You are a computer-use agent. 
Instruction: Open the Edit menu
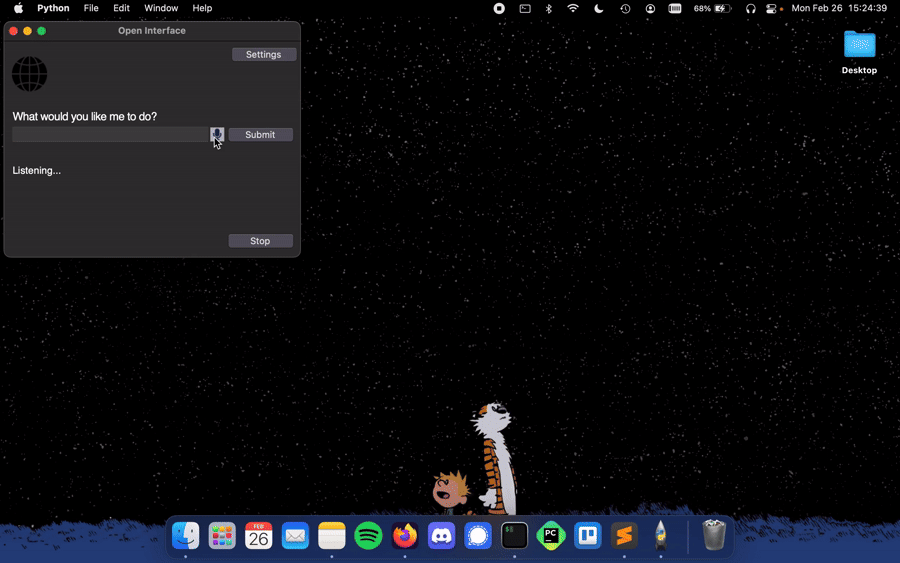click(121, 8)
